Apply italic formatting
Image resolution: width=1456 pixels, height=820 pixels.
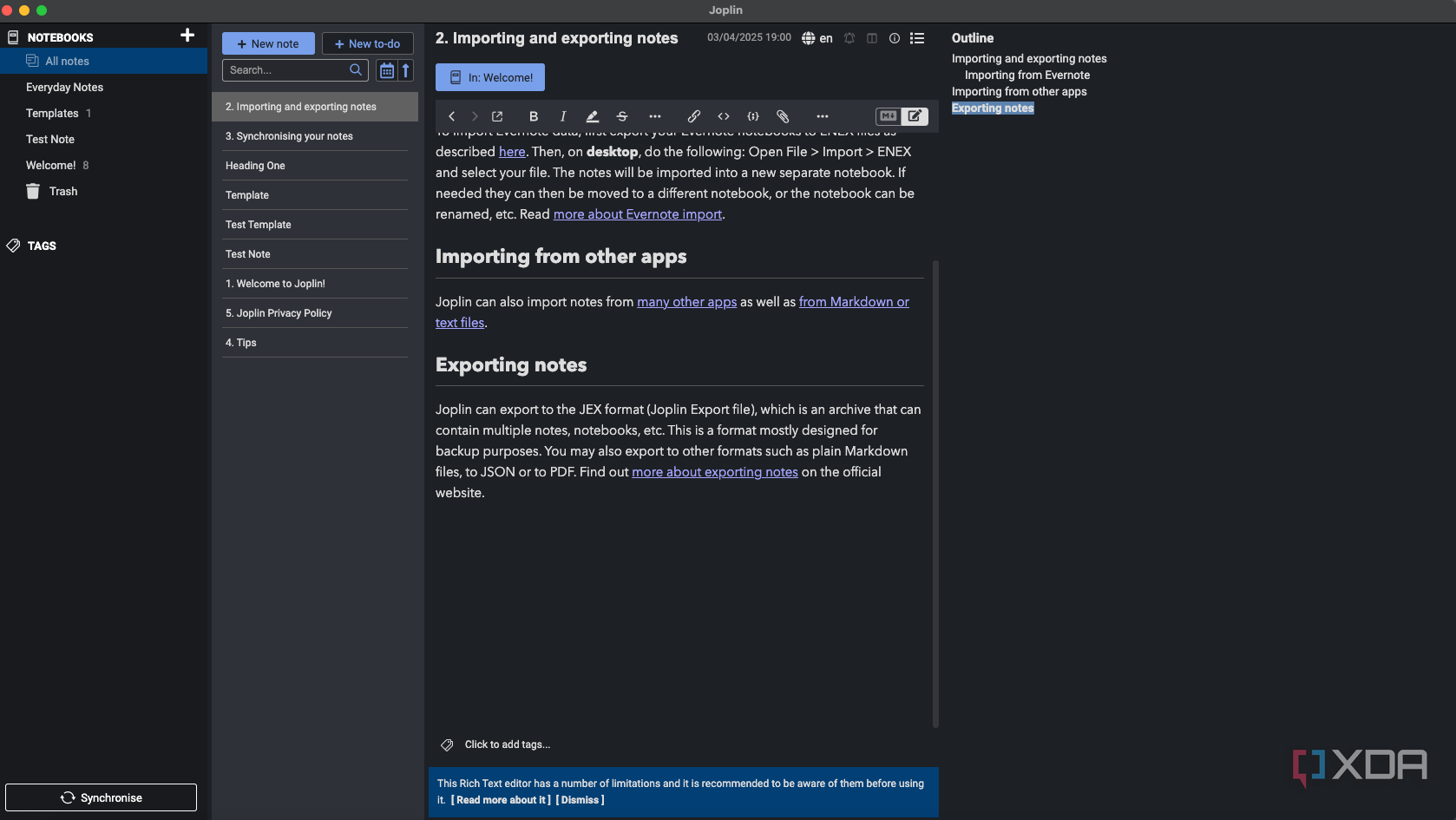(x=563, y=116)
